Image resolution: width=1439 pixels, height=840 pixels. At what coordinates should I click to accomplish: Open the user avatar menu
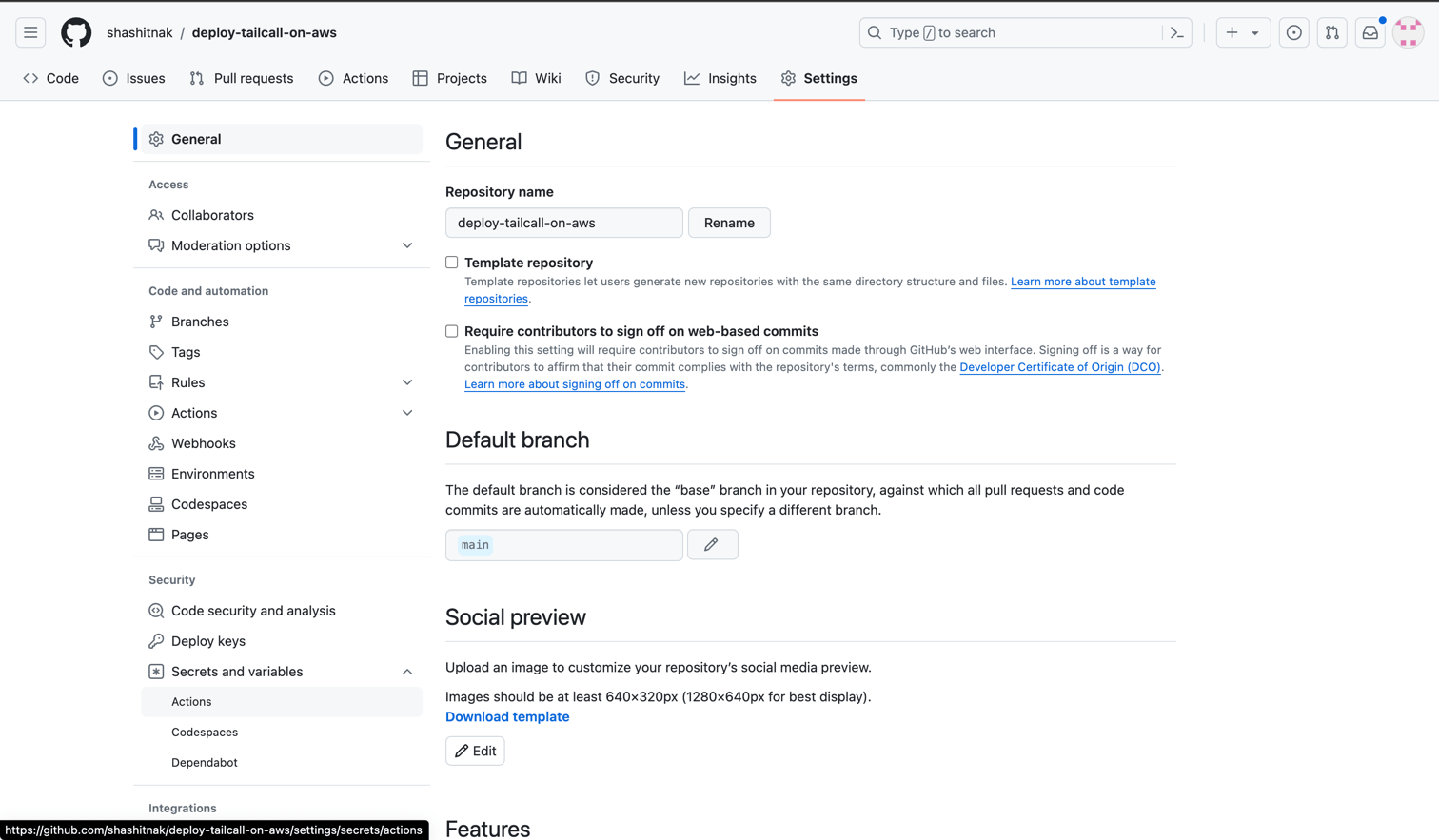pos(1408,32)
